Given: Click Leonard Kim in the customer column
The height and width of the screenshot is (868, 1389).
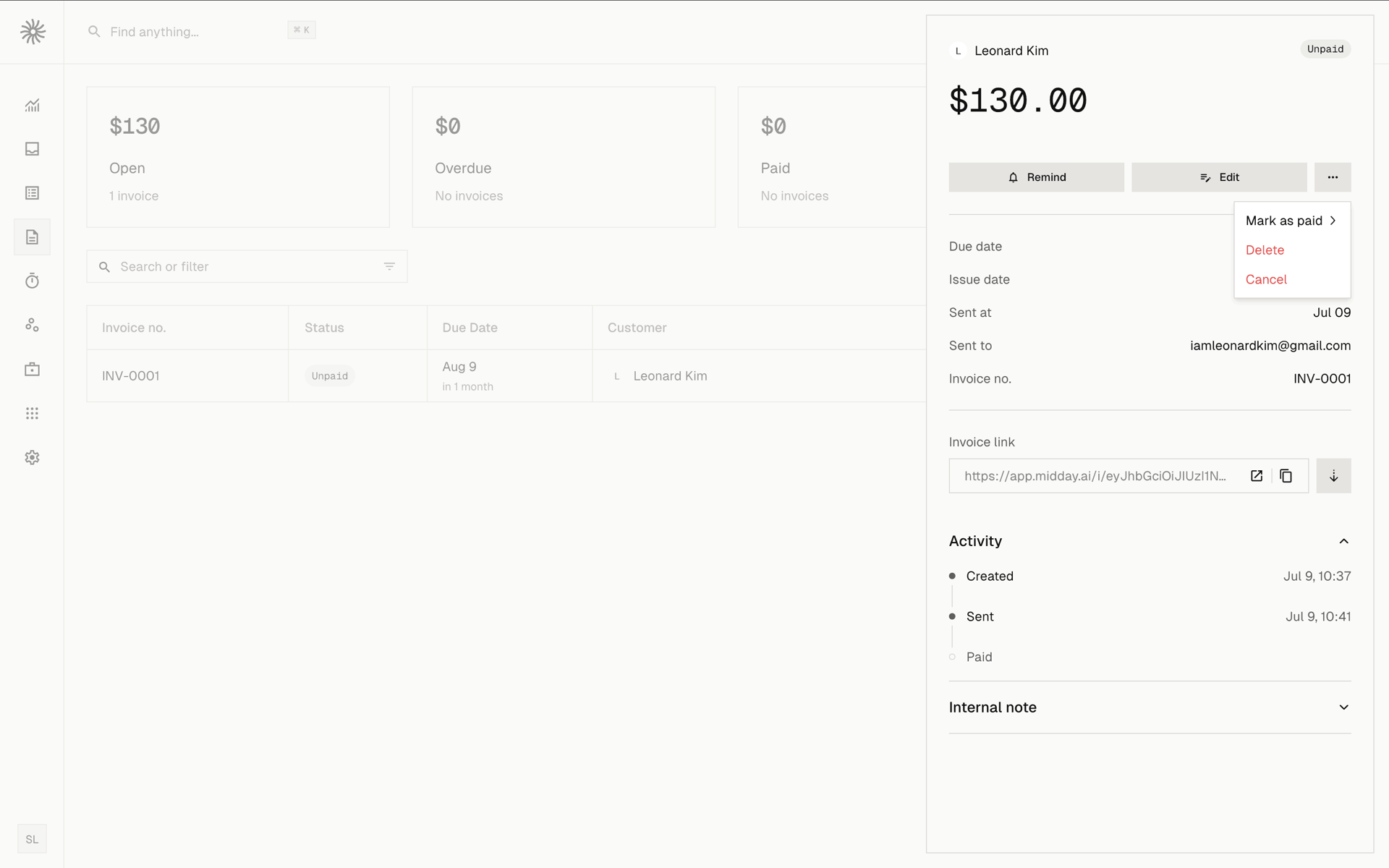Looking at the screenshot, I should (670, 376).
